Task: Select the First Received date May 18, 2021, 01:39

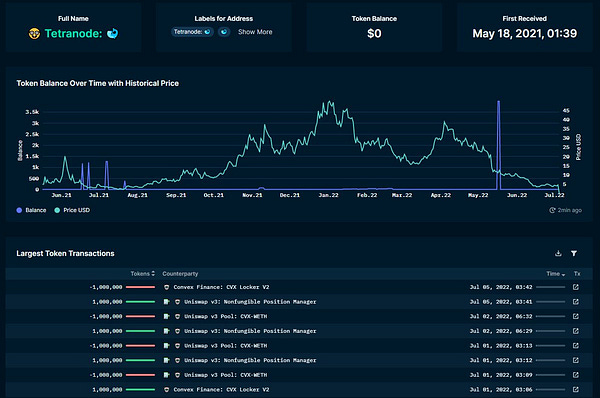Action: point(525,34)
